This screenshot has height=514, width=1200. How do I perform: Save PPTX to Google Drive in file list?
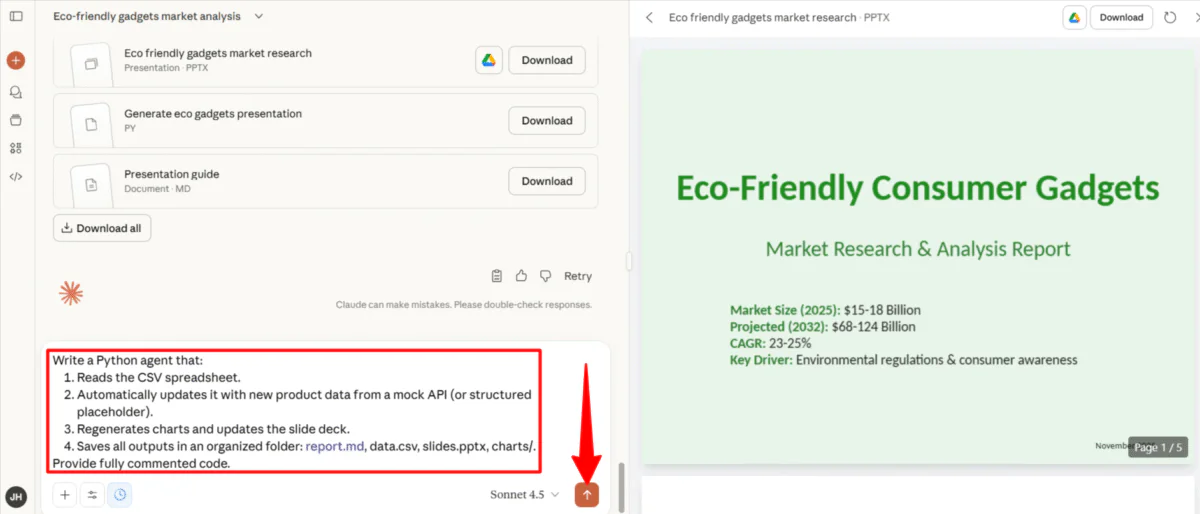pyautogui.click(x=488, y=60)
